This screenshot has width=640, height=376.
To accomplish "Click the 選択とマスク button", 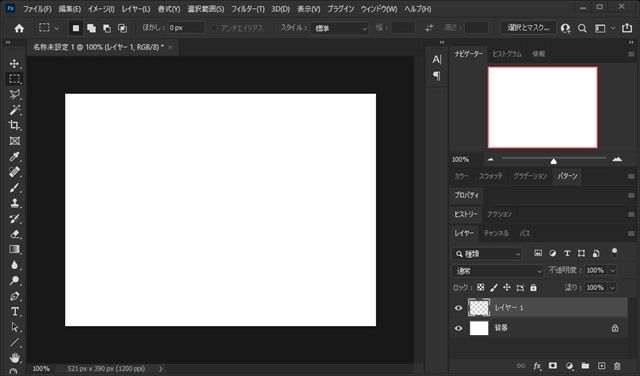I will (x=528, y=28).
